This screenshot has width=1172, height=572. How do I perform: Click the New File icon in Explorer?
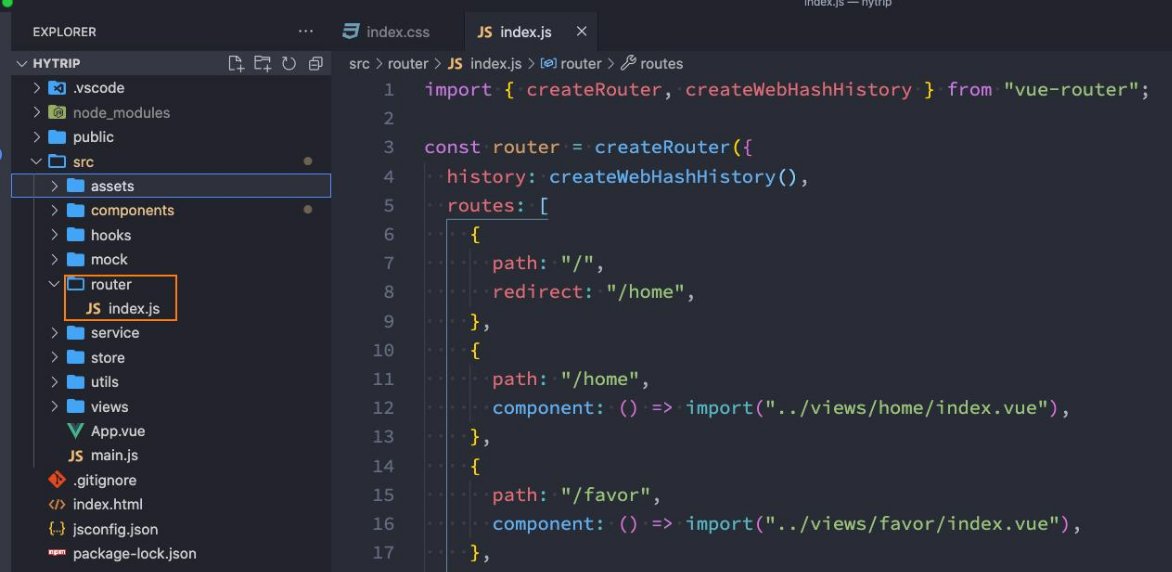(236, 64)
